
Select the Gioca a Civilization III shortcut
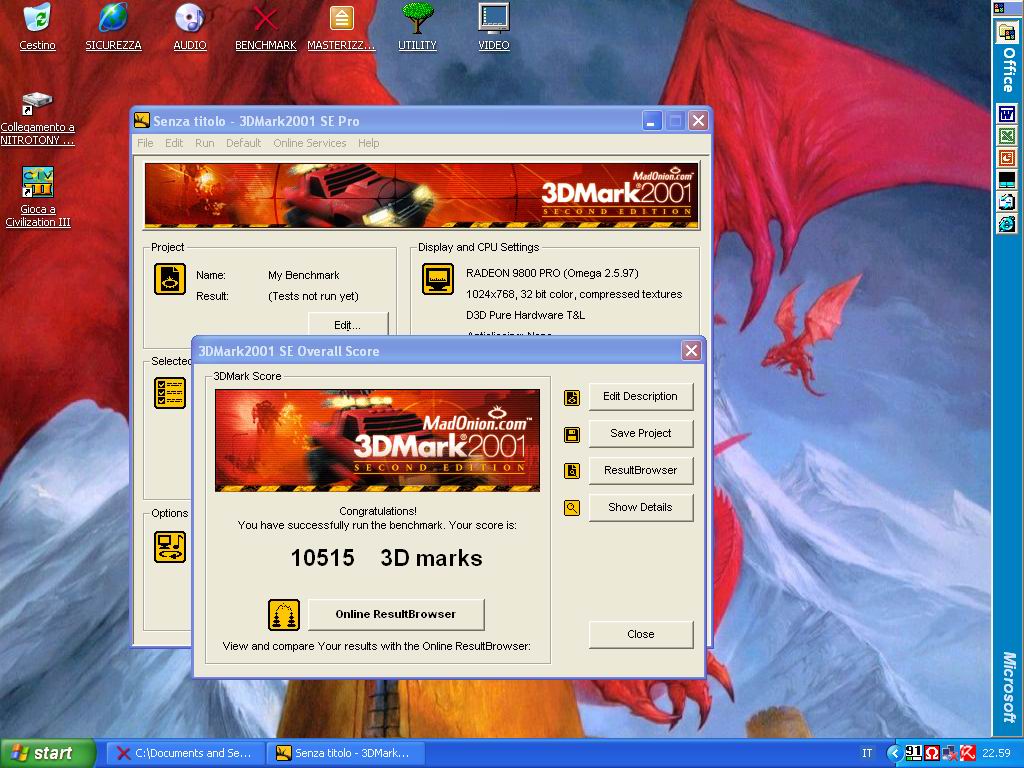(37, 197)
